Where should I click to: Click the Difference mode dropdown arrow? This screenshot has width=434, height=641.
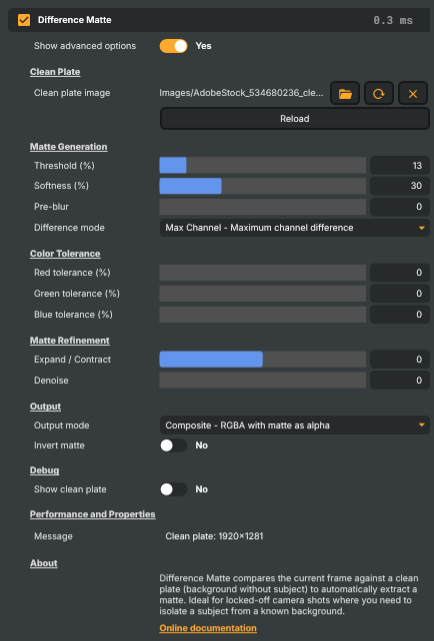[x=422, y=228]
